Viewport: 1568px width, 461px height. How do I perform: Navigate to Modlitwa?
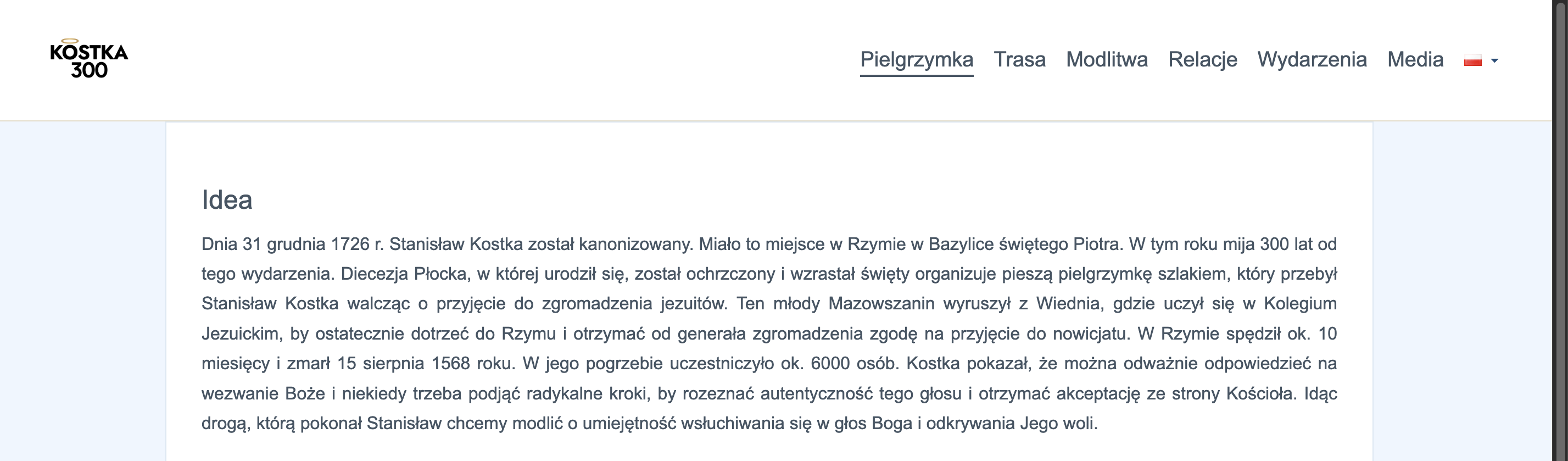click(1107, 60)
